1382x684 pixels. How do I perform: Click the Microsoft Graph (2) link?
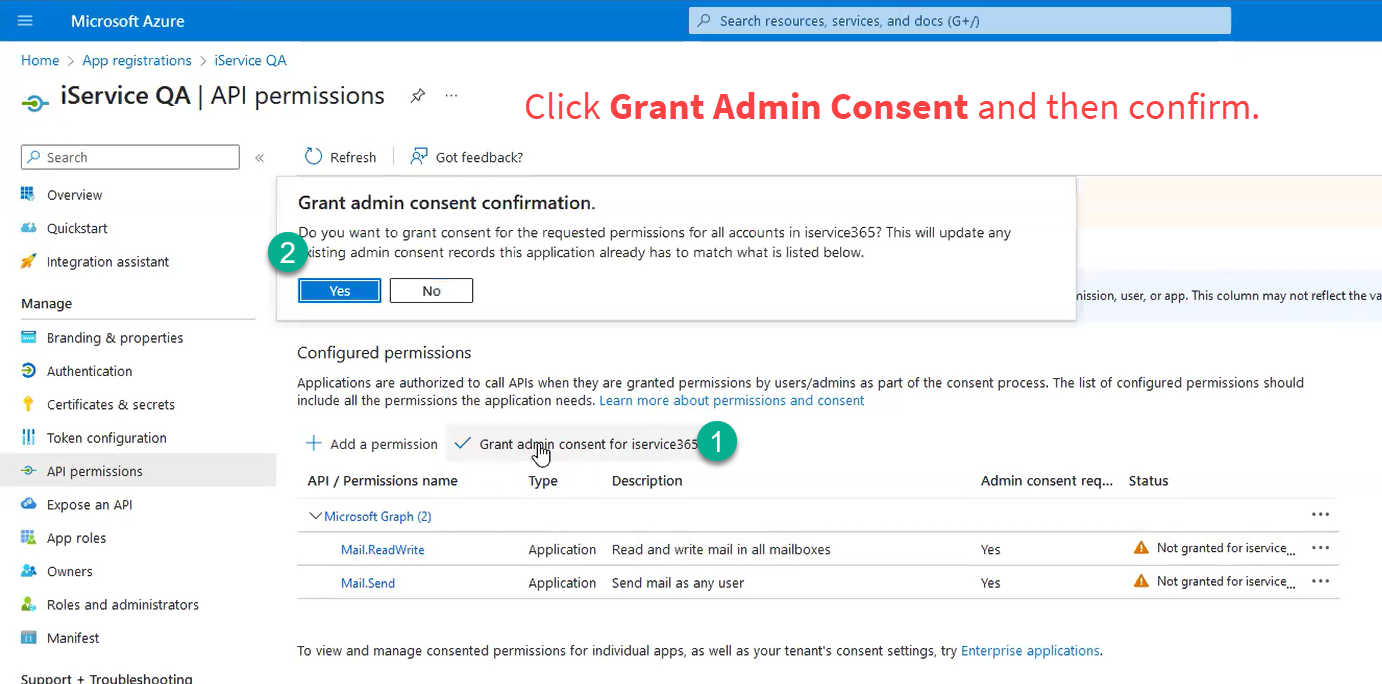[378, 516]
